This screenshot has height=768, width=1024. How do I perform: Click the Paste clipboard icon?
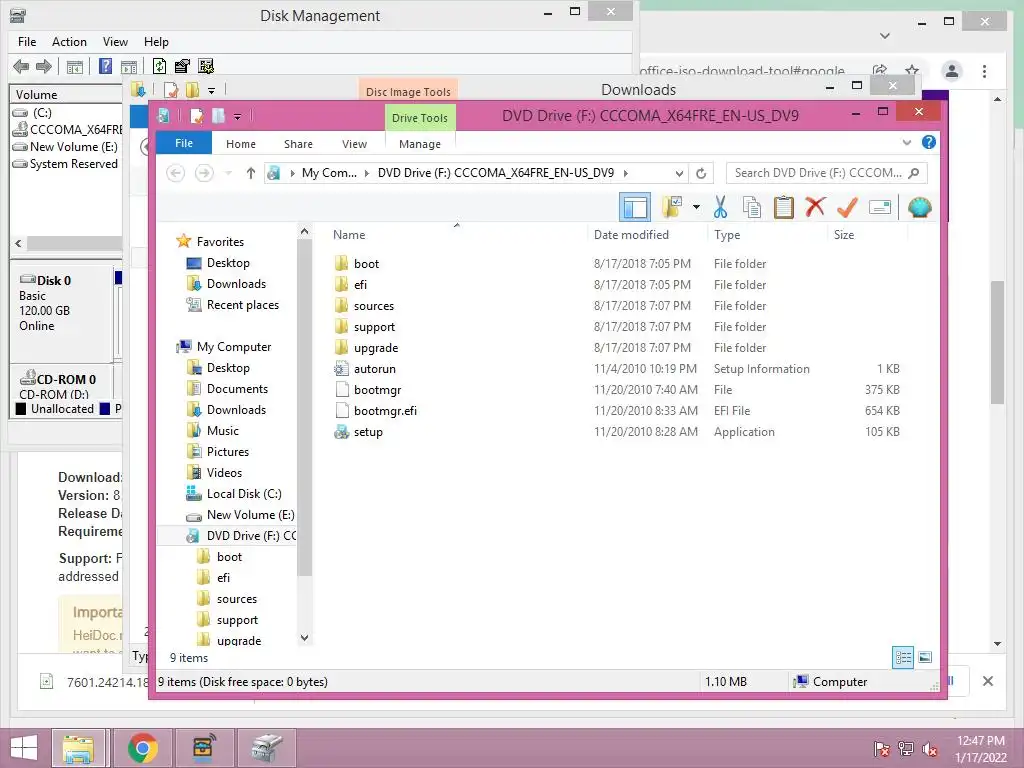click(784, 207)
